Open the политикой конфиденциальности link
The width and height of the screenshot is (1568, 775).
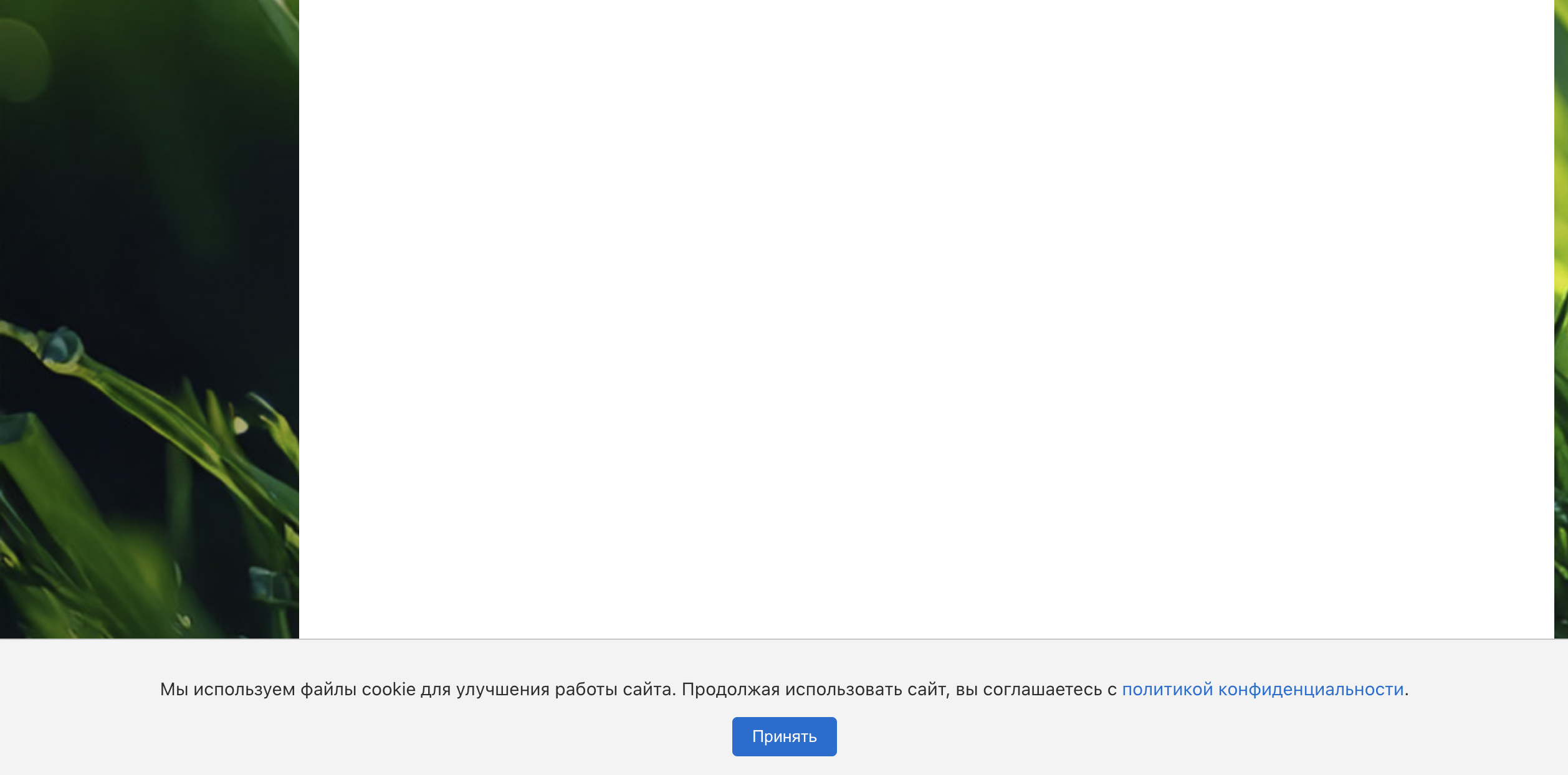tap(1262, 690)
